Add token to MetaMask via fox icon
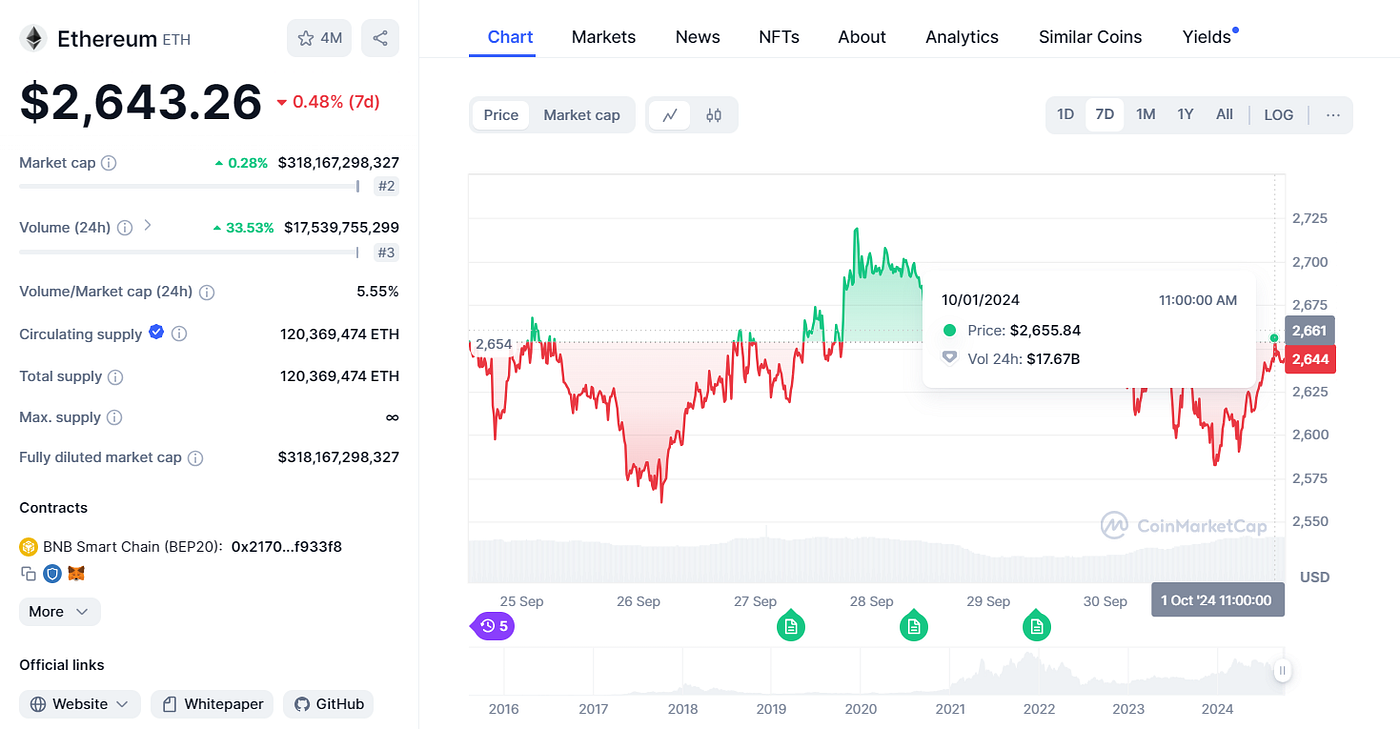This screenshot has height=729, width=1400. coord(76,573)
